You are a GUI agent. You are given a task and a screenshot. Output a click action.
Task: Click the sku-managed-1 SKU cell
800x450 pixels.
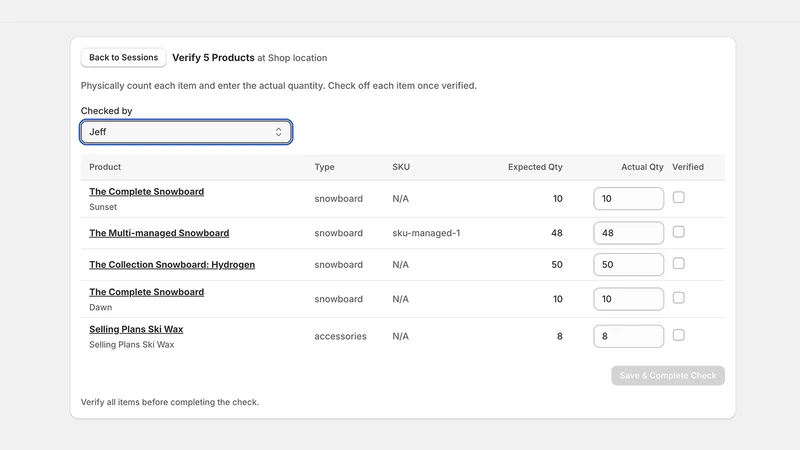tap(426, 233)
